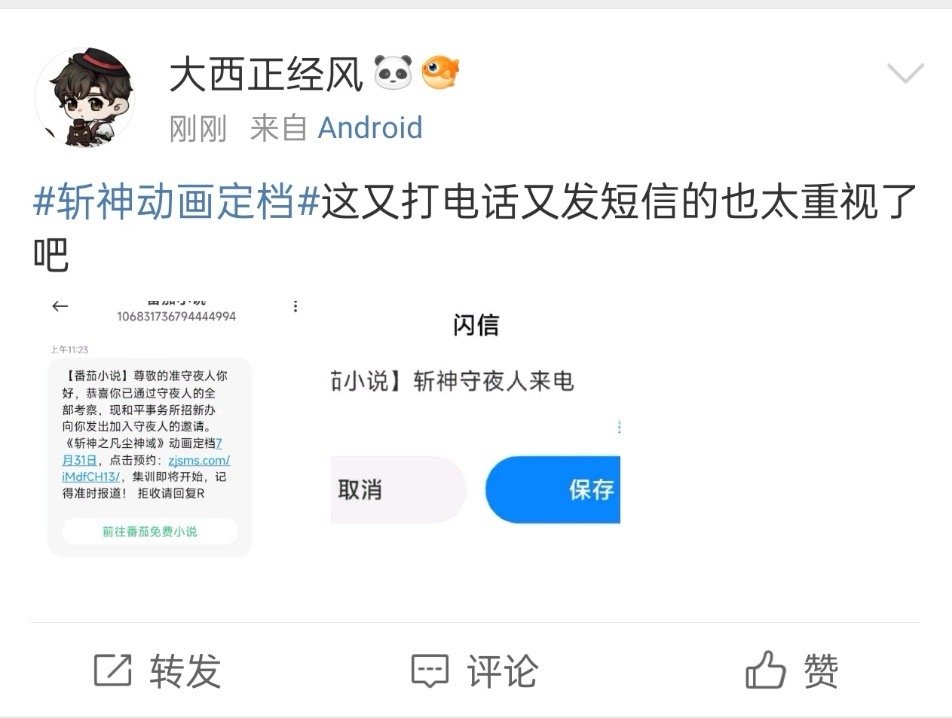Image resolution: width=952 pixels, height=718 pixels.
Task: Open the #斩神动画定档# hashtag topic
Action: [x=176, y=201]
